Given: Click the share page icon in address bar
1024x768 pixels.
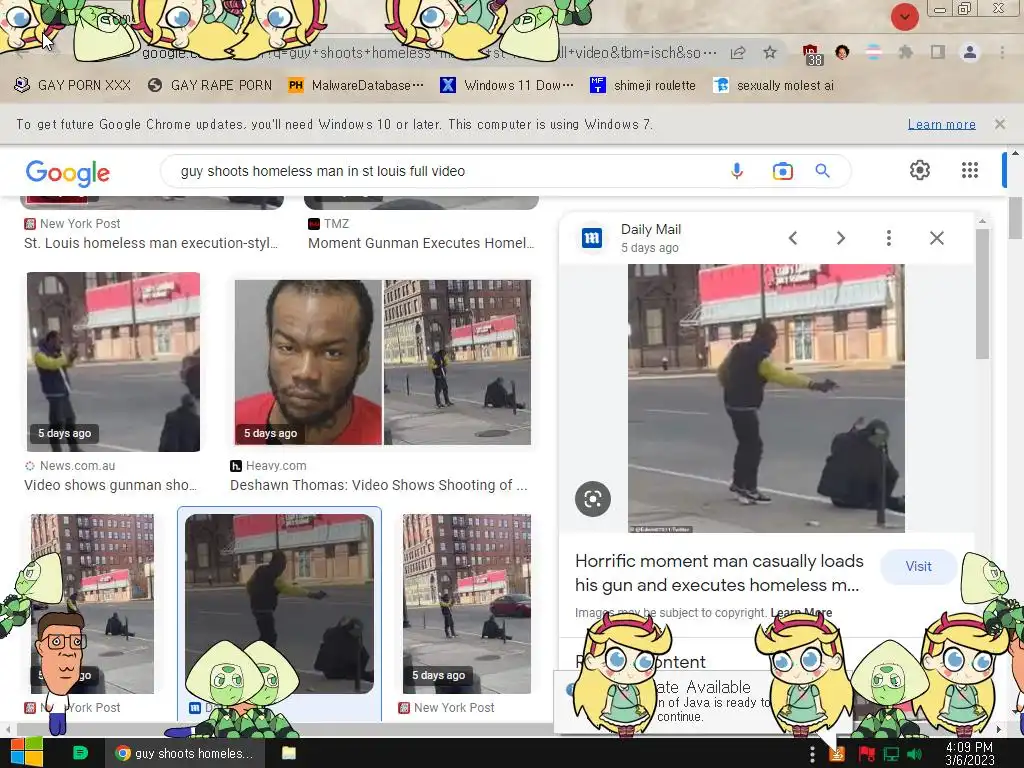Looking at the screenshot, I should click(738, 53).
